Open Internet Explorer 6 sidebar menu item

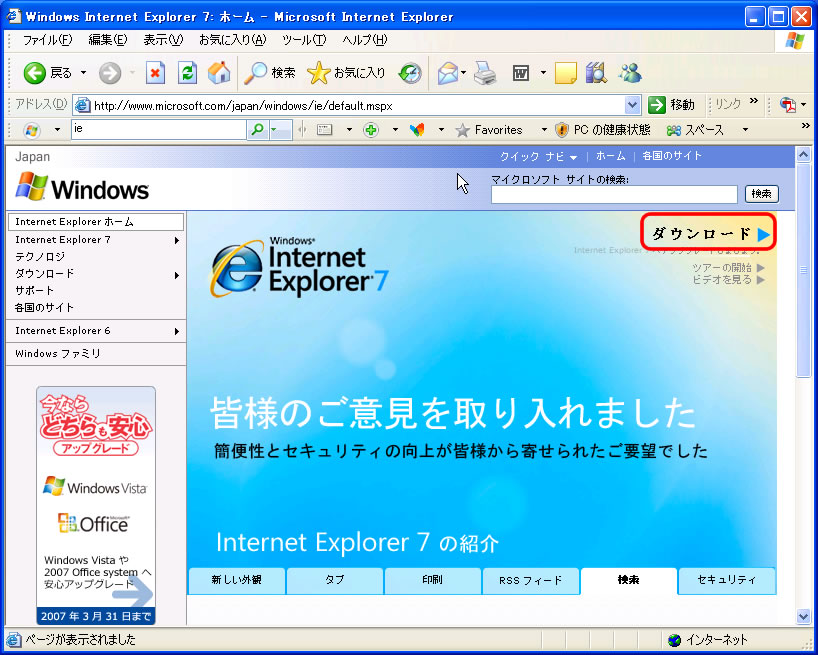coord(96,331)
